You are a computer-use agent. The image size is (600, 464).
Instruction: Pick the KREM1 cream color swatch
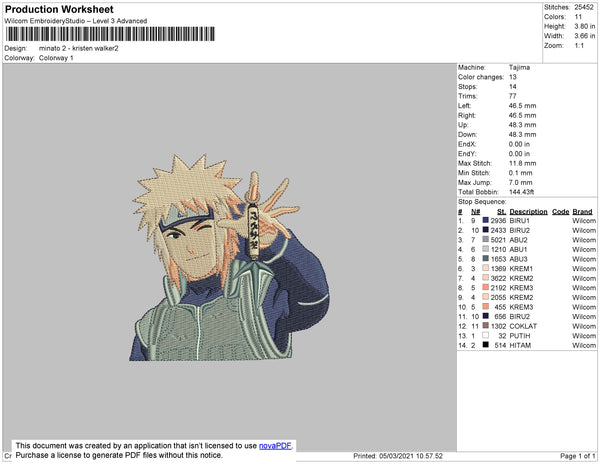click(486, 269)
